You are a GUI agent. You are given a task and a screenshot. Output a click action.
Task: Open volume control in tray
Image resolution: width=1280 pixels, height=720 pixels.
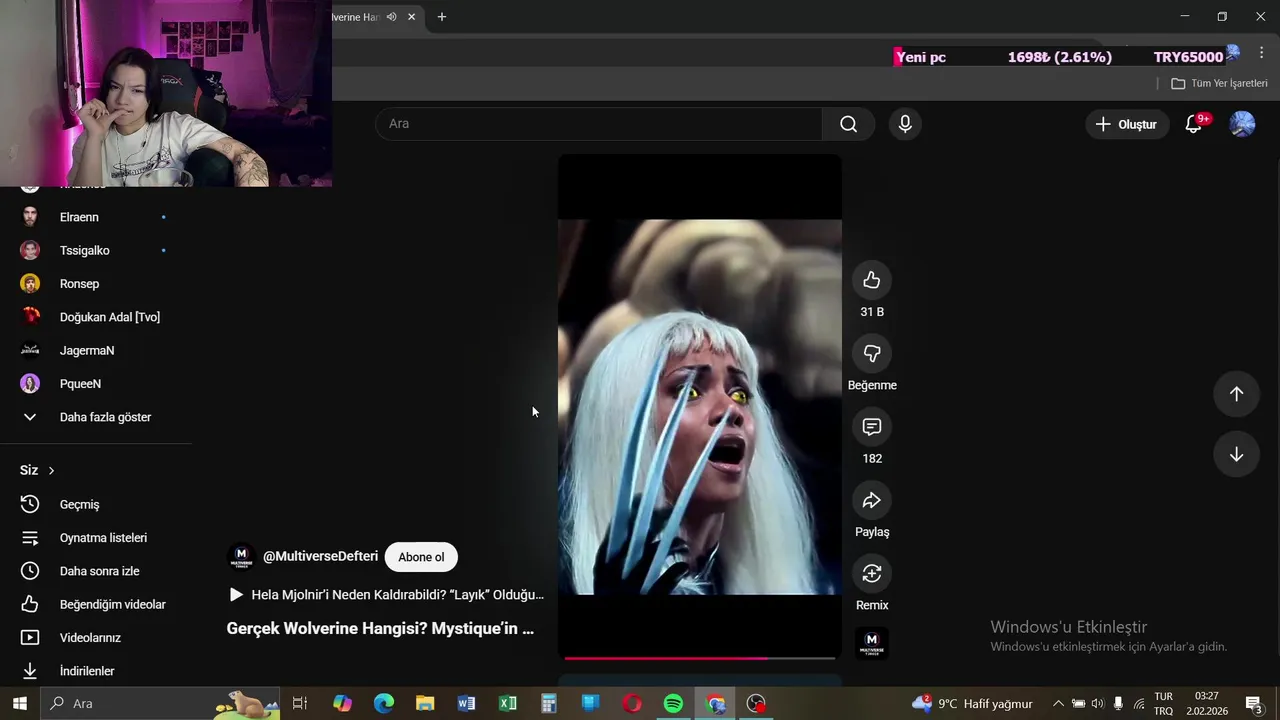click(1098, 703)
